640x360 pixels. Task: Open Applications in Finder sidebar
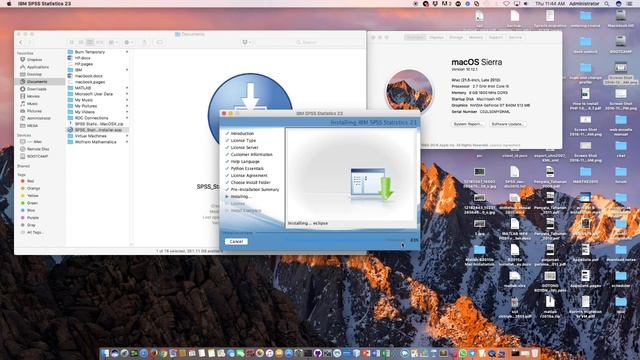38,67
